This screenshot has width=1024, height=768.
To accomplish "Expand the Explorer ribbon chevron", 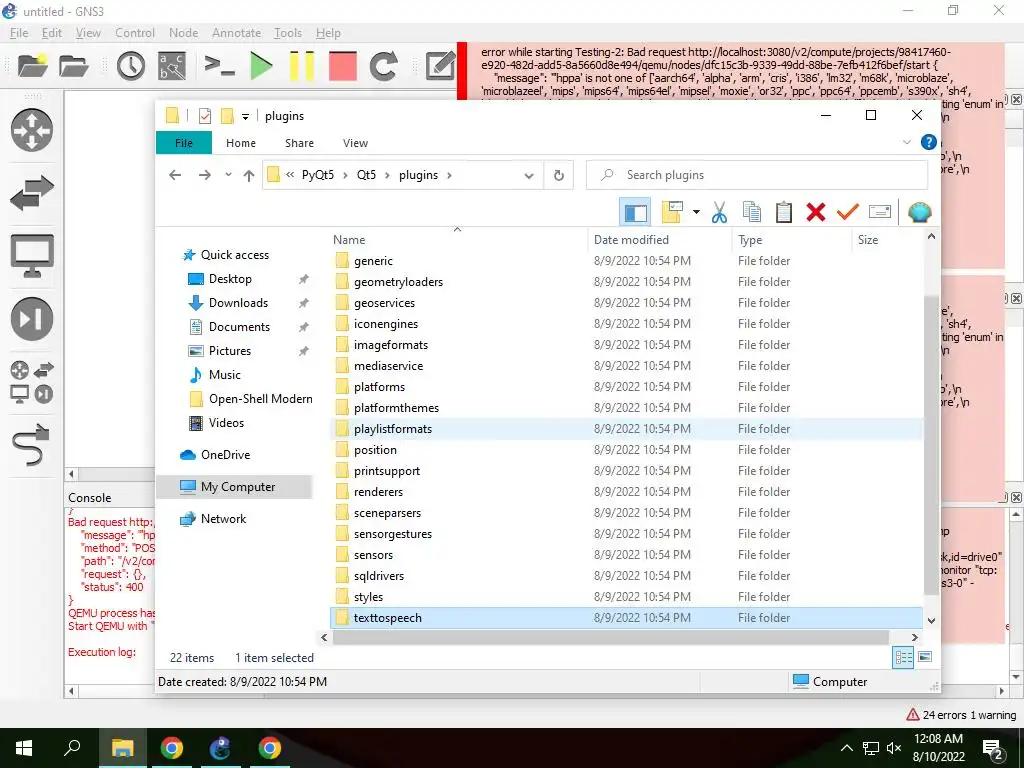I will point(906,142).
